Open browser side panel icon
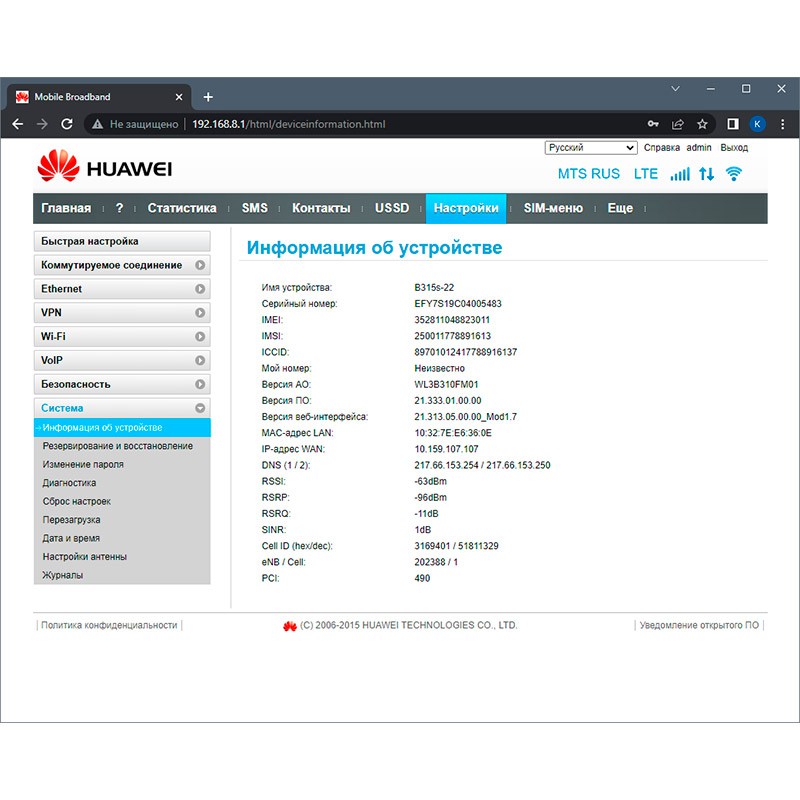 coord(732,124)
